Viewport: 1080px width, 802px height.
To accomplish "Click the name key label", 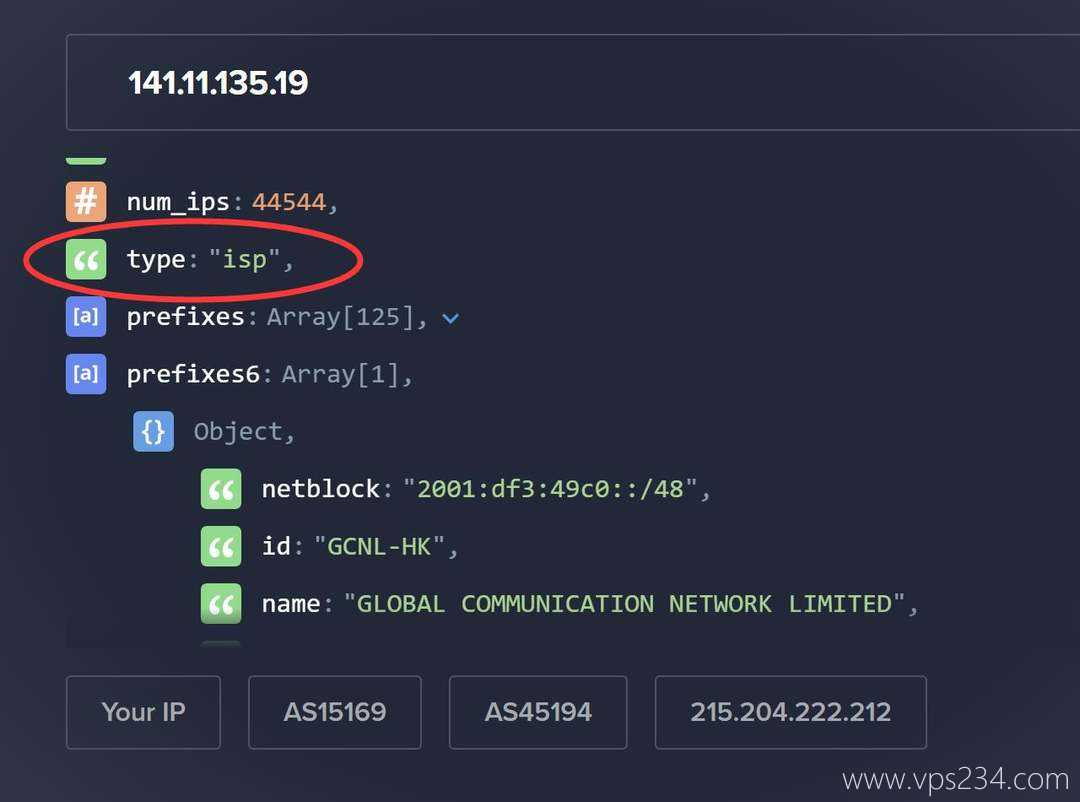I will click(x=291, y=604).
